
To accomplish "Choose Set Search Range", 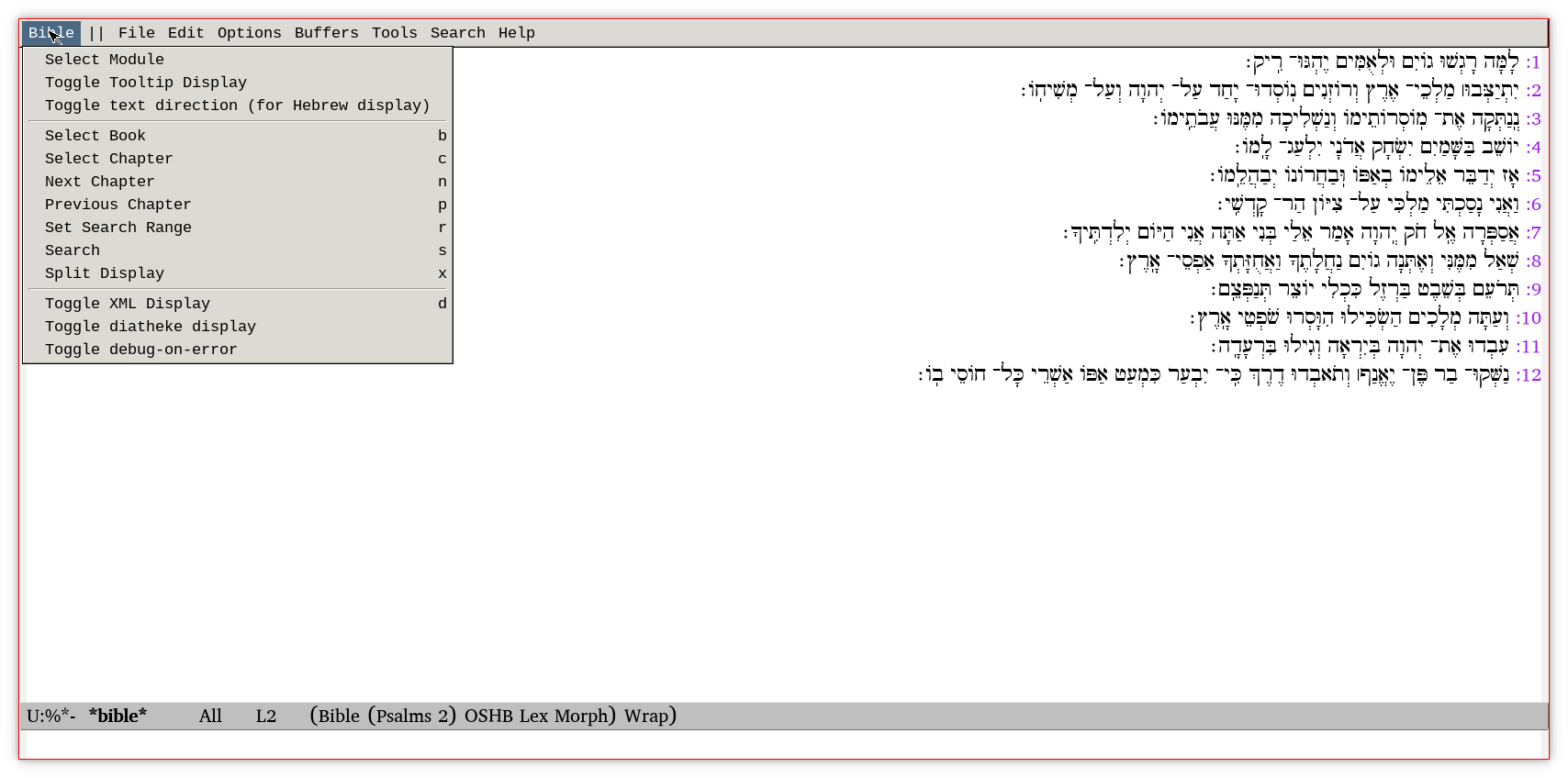I will click(118, 228).
